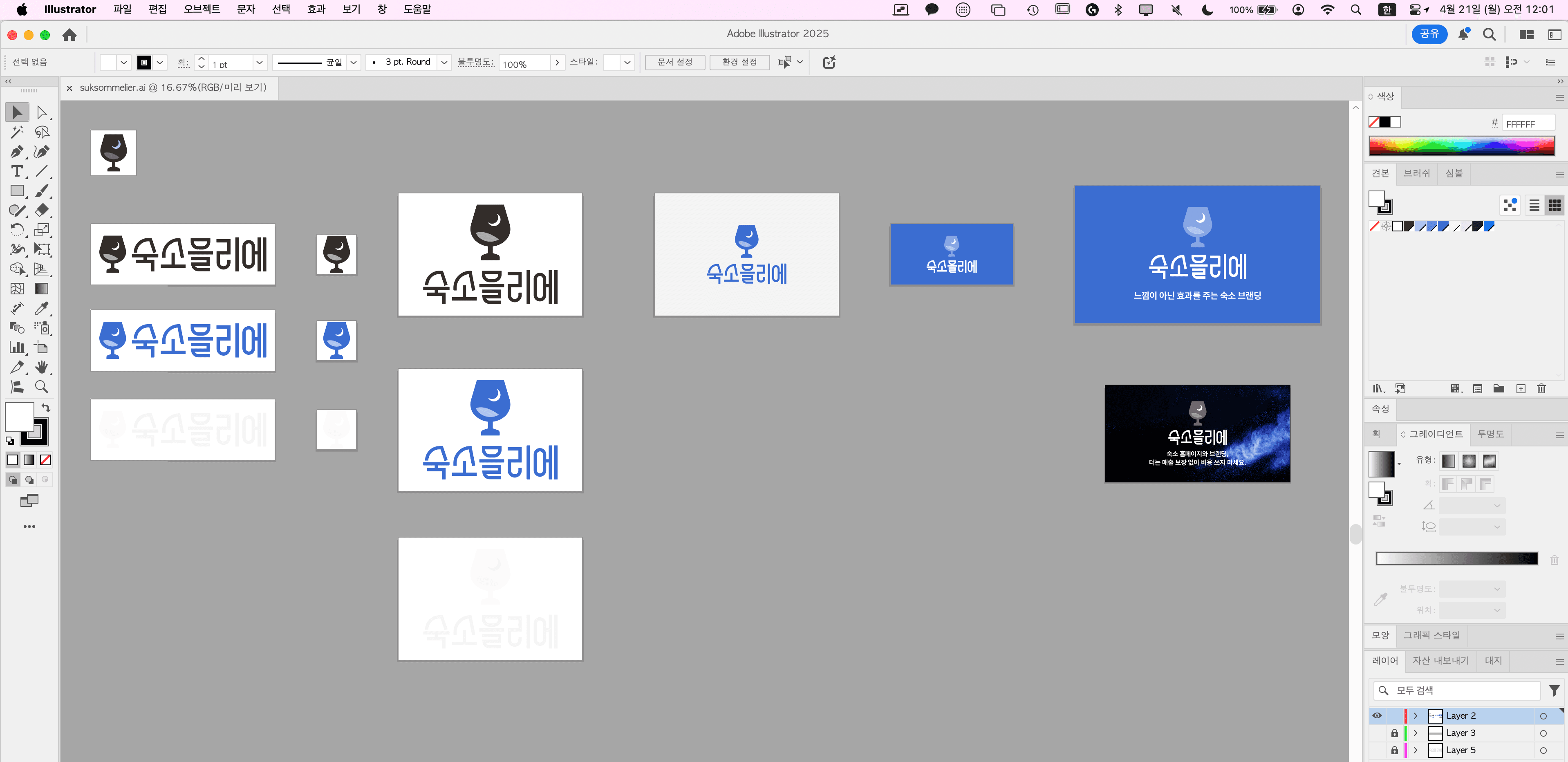The image size is (1568, 762).
Task: Open the search magnifier in title bar
Action: (x=1489, y=35)
